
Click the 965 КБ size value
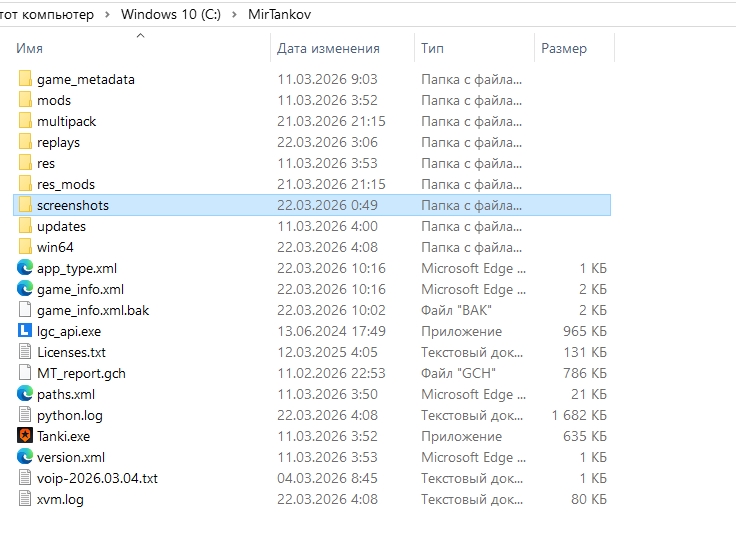pos(584,331)
